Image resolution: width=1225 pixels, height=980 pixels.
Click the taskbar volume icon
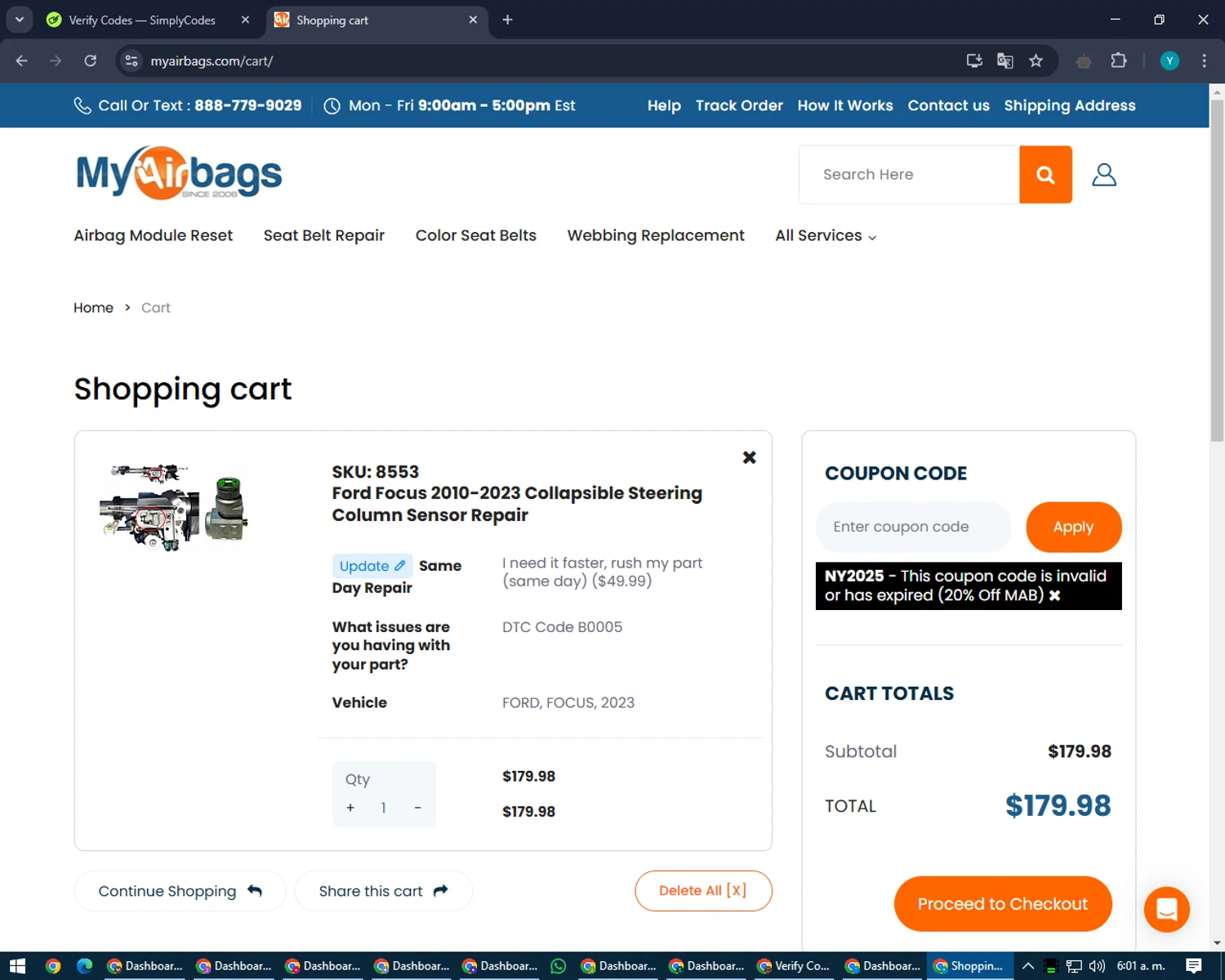pos(1097,966)
